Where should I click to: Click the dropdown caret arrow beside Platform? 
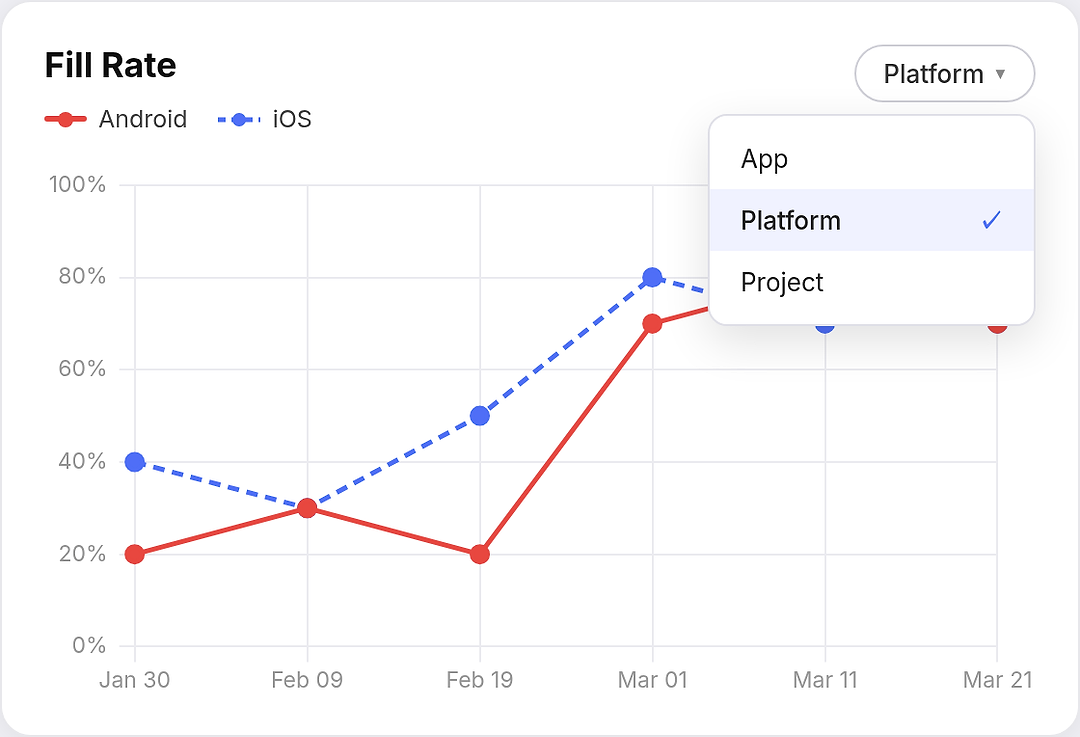coord(1001,74)
